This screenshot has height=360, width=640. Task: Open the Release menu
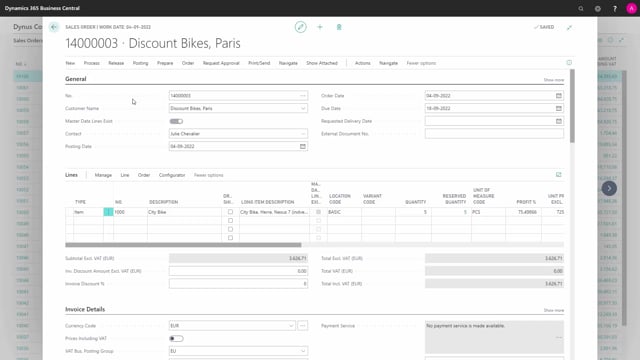(116, 63)
